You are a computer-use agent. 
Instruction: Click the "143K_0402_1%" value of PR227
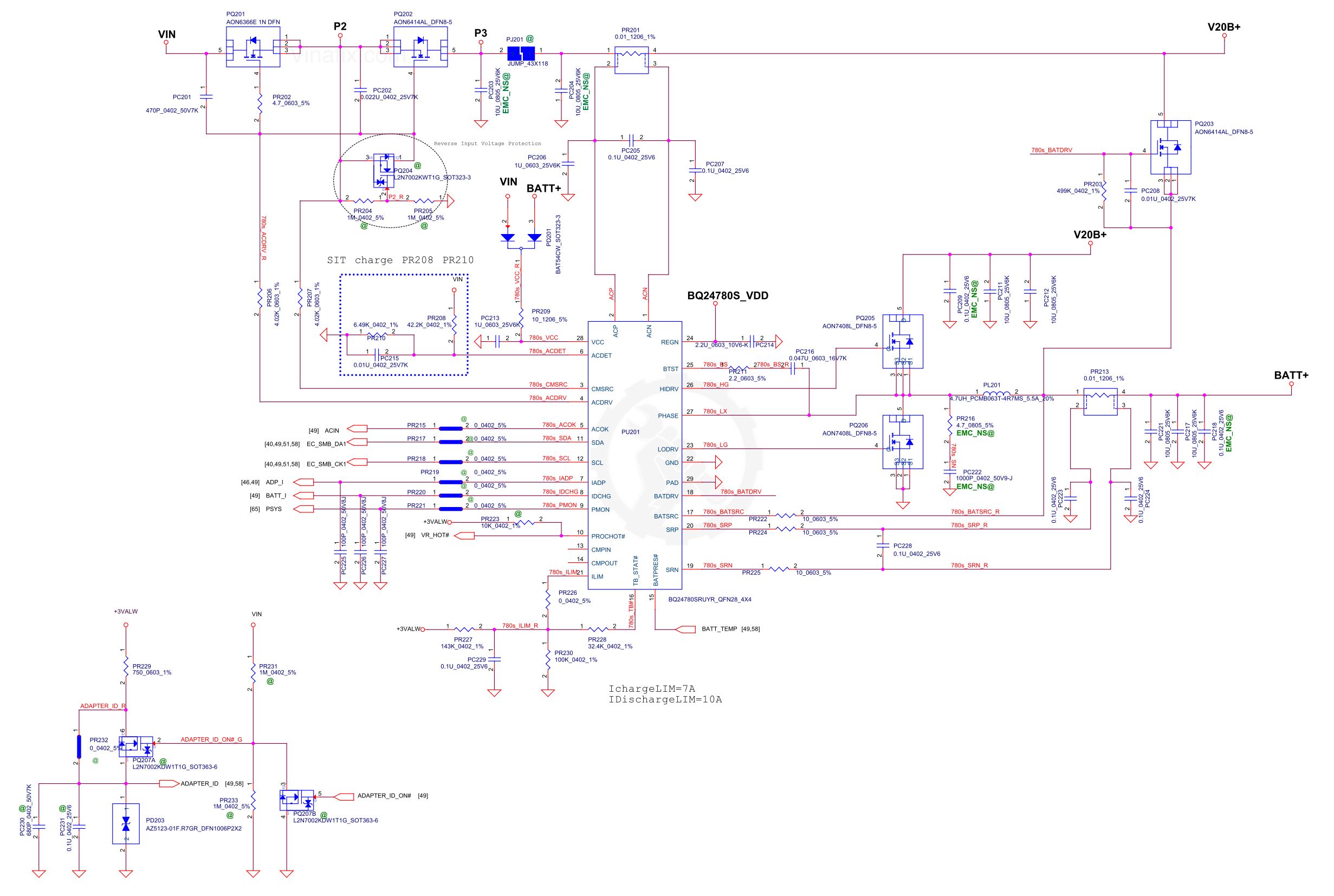pyautogui.click(x=462, y=647)
